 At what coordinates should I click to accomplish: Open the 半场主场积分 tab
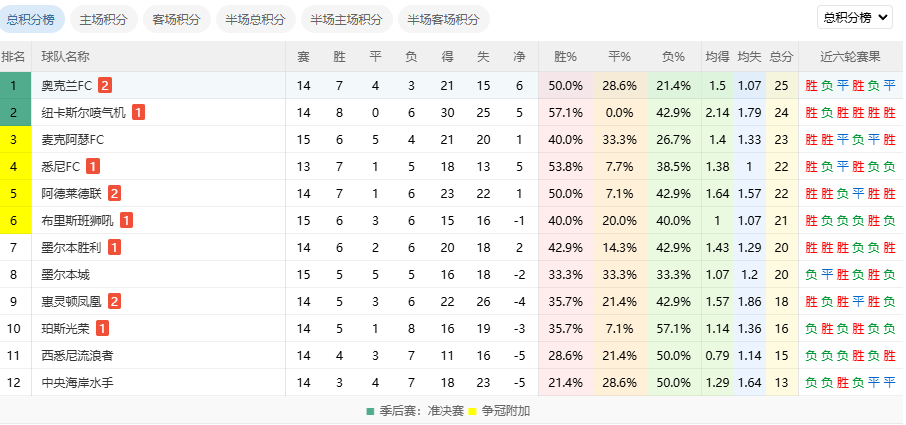(x=346, y=19)
